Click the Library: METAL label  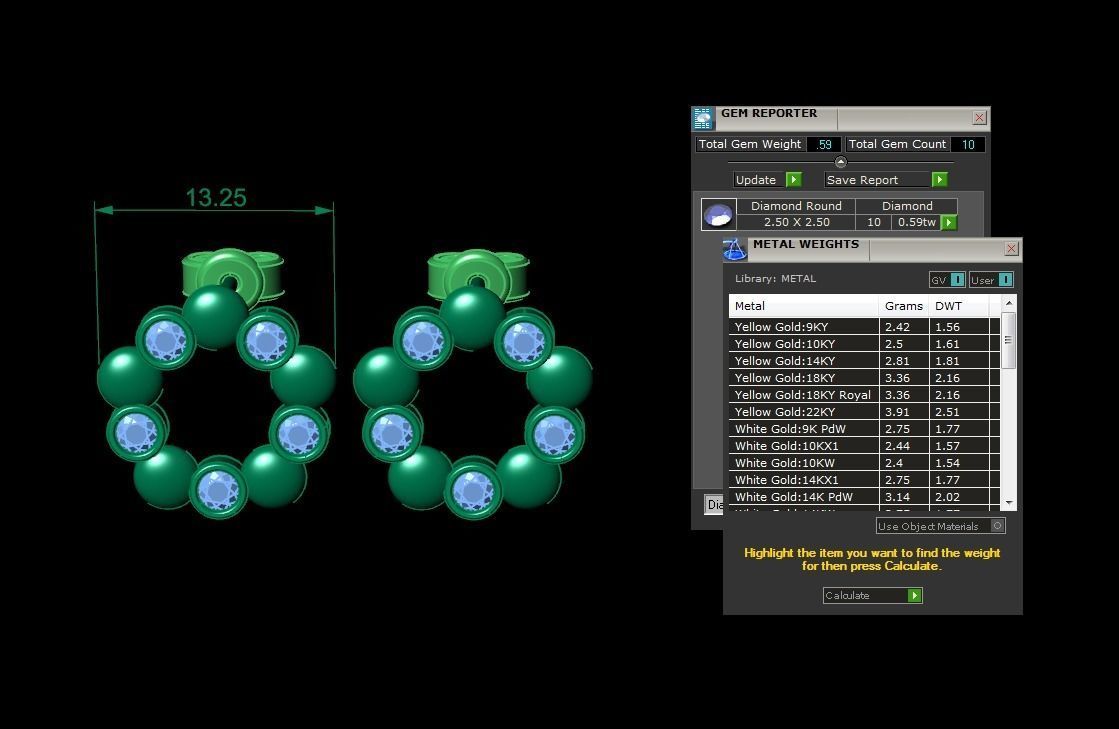coord(775,279)
